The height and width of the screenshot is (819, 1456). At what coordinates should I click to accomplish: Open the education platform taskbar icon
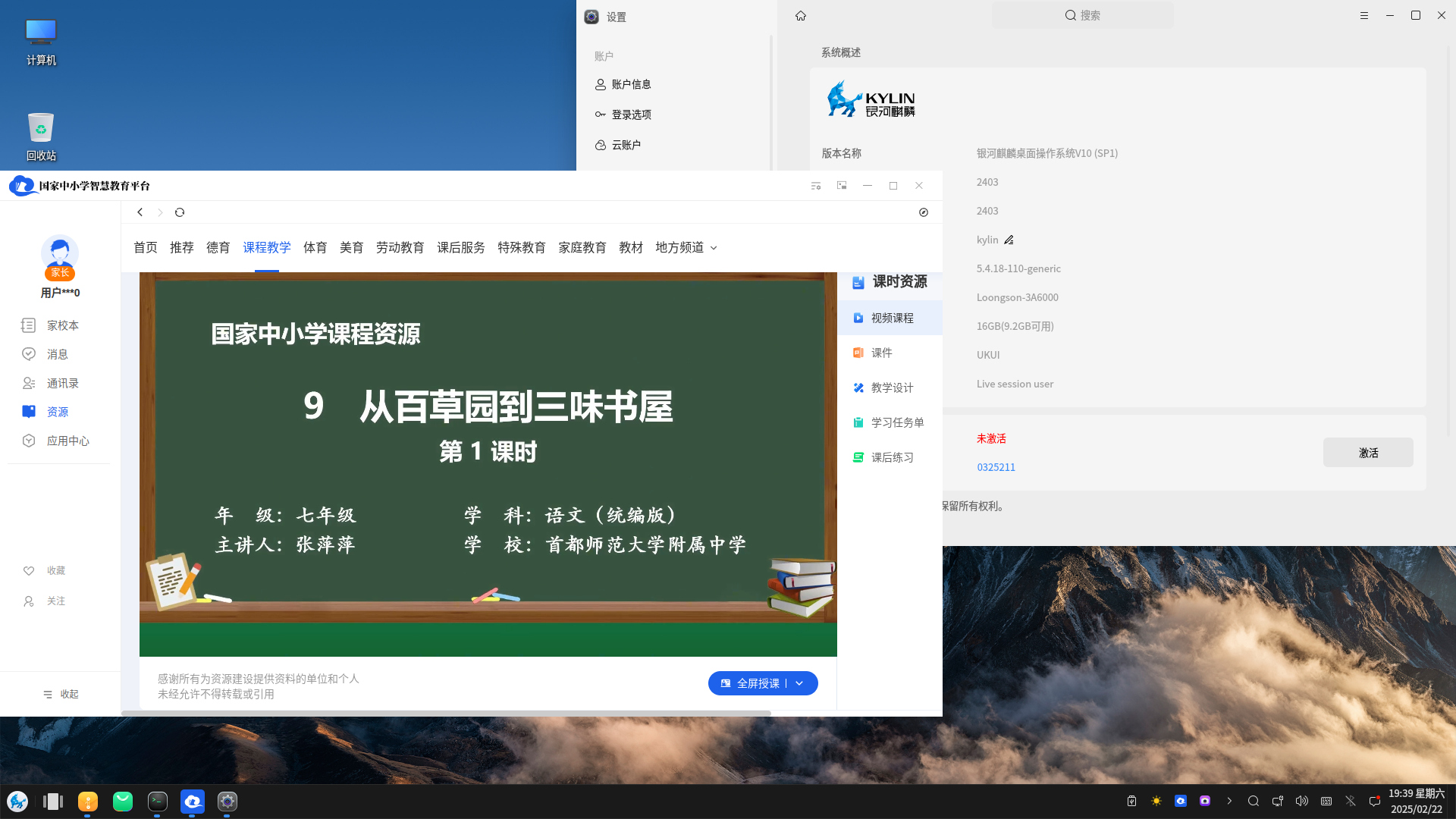pos(193,802)
